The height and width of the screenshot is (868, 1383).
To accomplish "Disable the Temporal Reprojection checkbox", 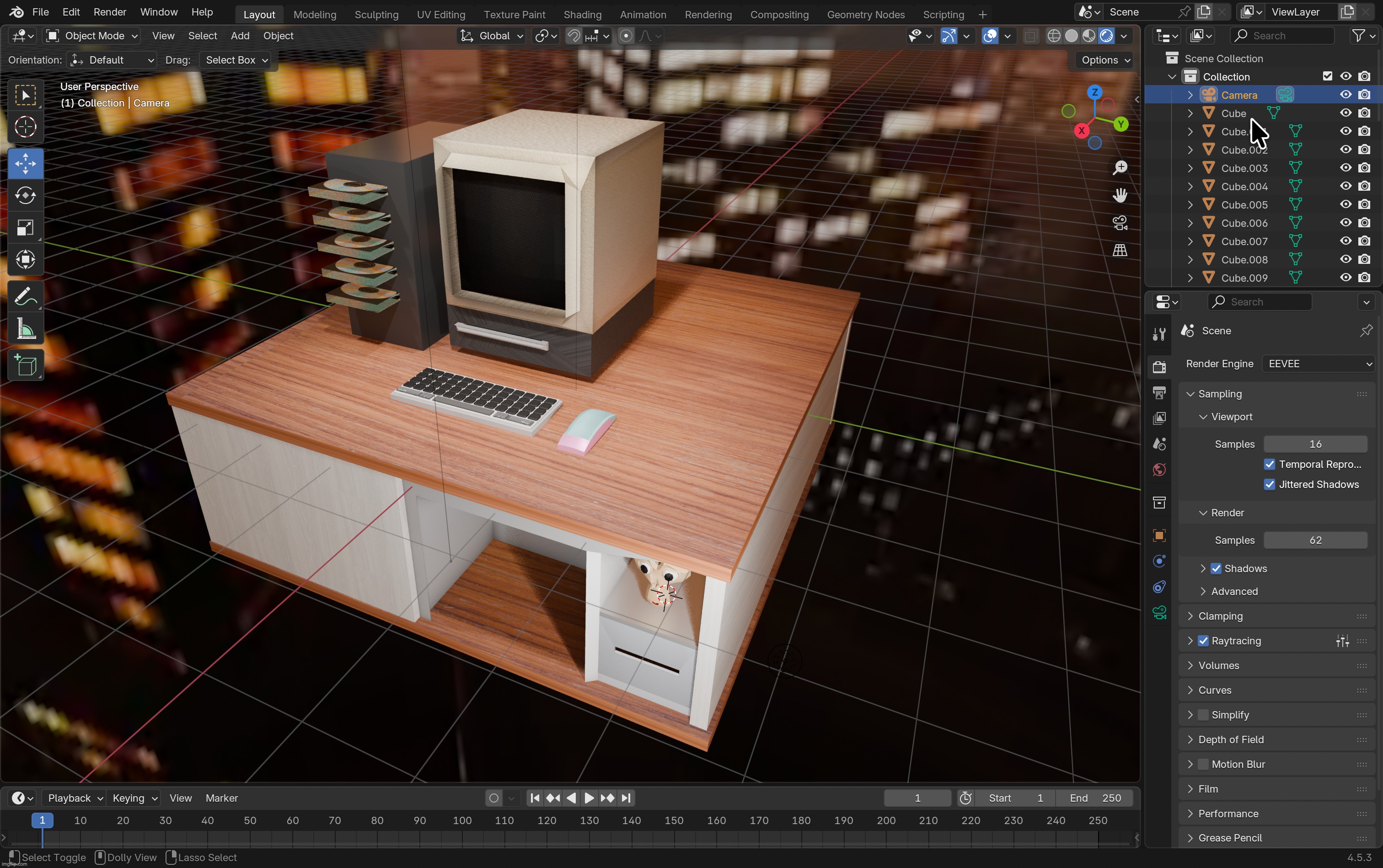I will 1270,465.
